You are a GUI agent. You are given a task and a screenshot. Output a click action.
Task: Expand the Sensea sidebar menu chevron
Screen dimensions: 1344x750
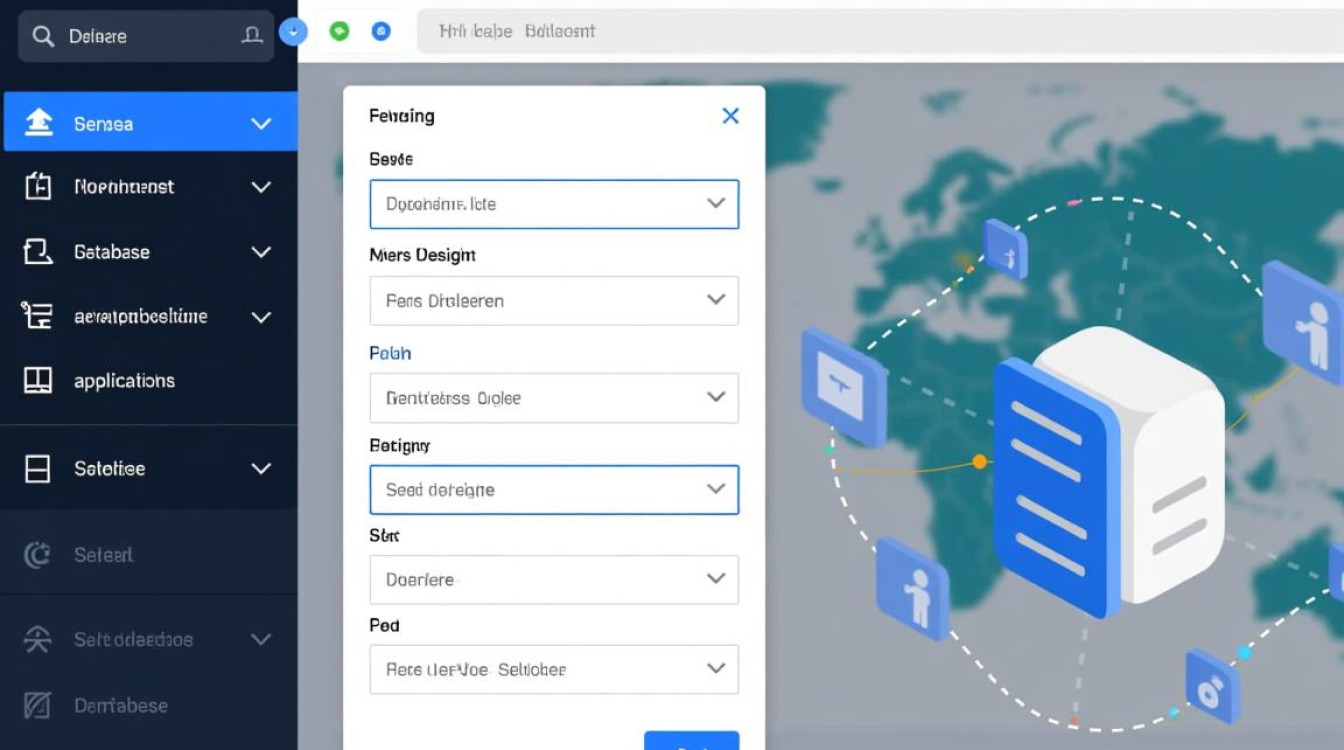[x=261, y=124]
